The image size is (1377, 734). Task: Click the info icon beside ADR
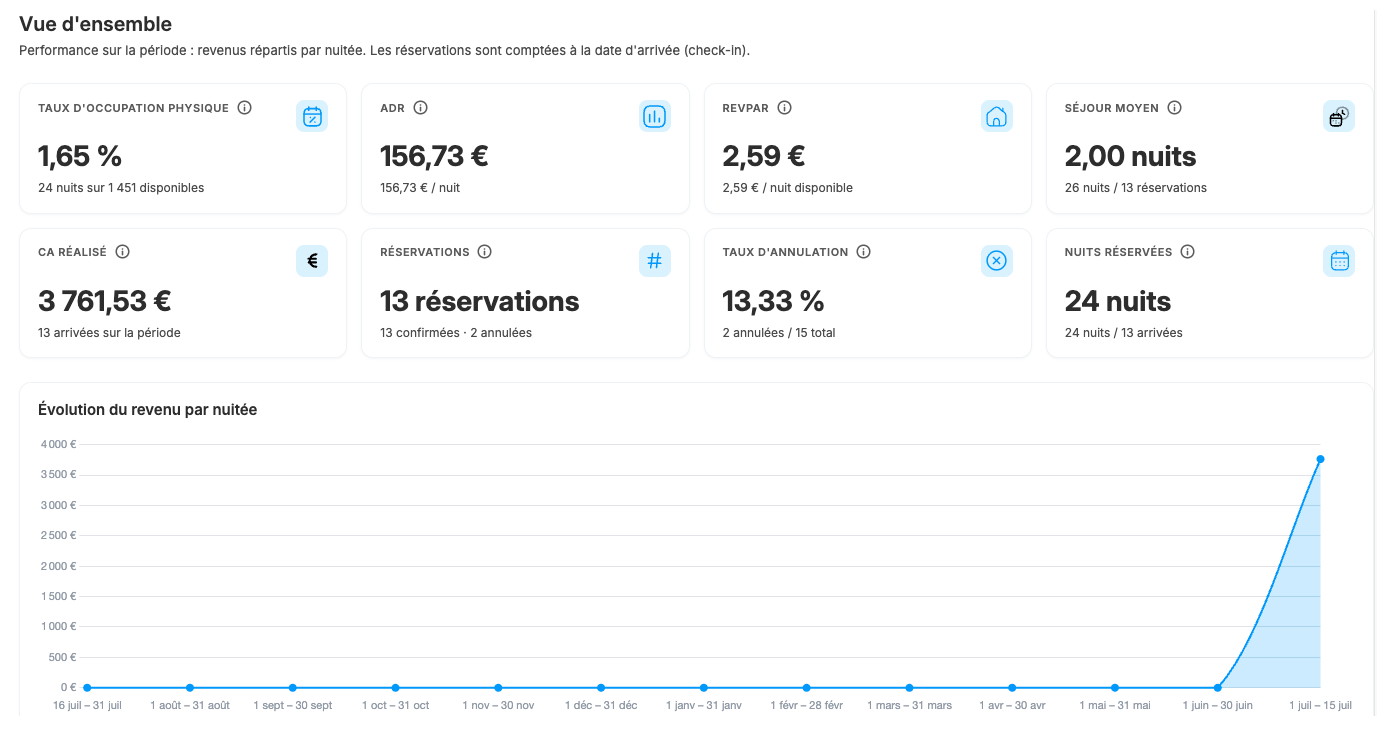[421, 108]
